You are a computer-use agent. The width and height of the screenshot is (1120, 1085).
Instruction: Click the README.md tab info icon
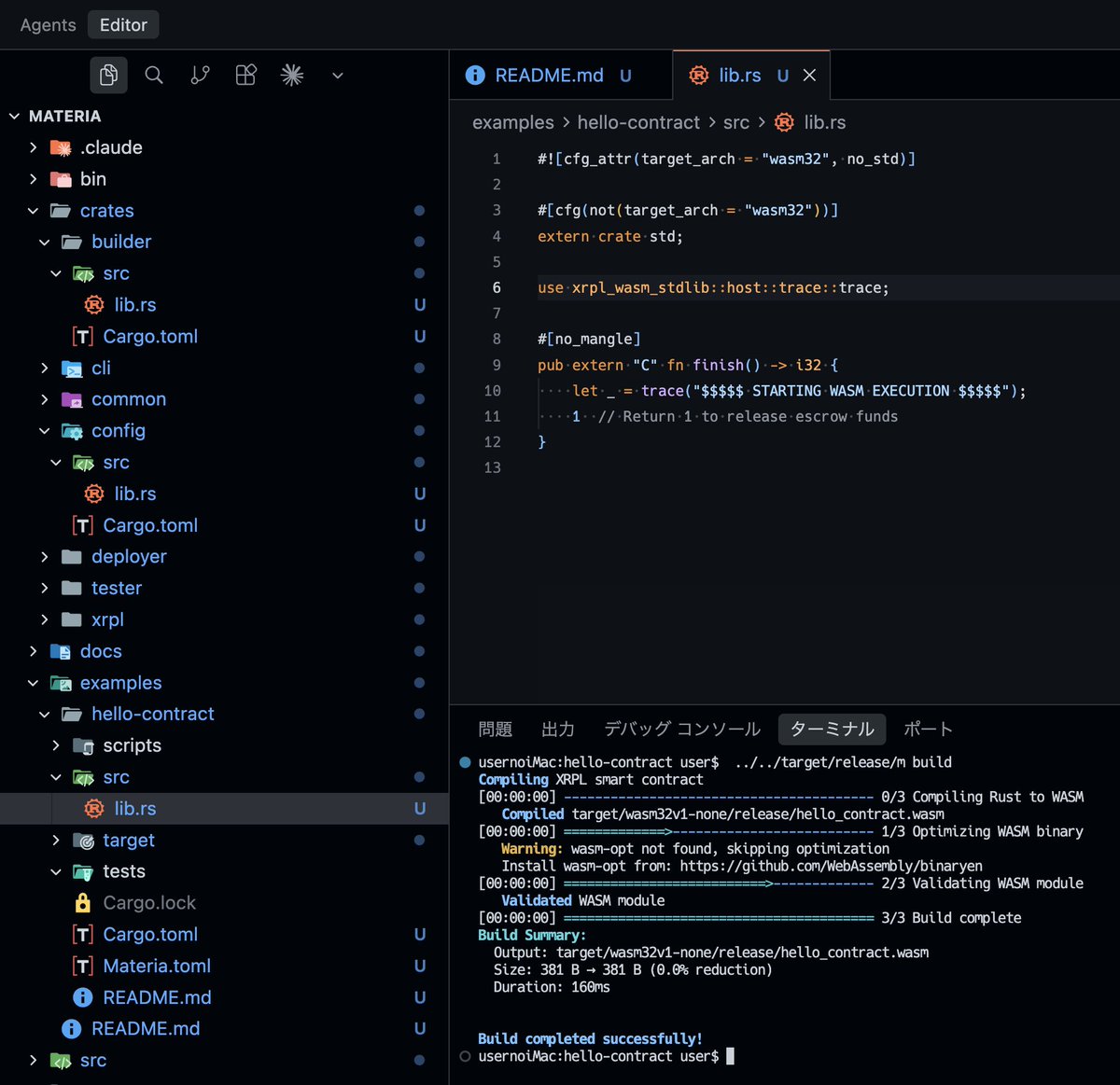pos(475,76)
